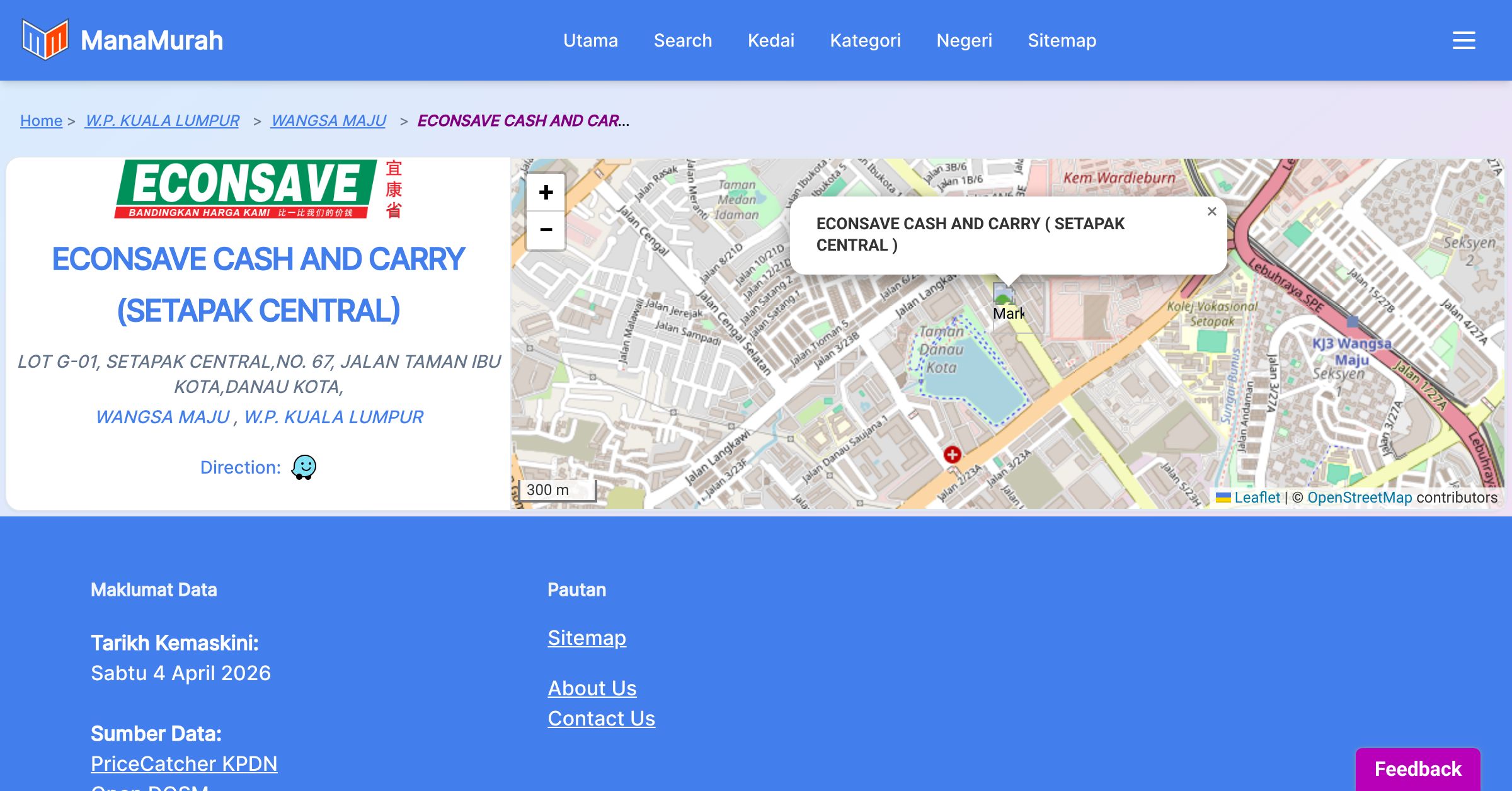Open PriceCatcher KPDN link
Screen dimensions: 1512x791
coord(184,763)
